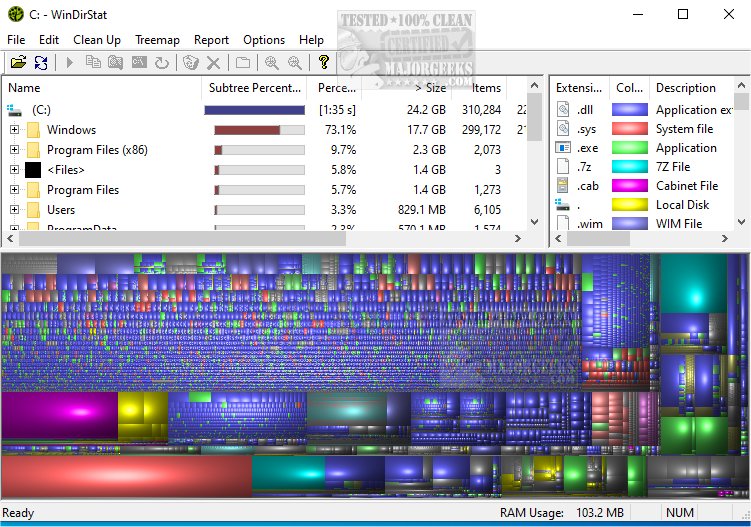Open the Treemap menu
The image size is (751, 527).
coord(157,39)
